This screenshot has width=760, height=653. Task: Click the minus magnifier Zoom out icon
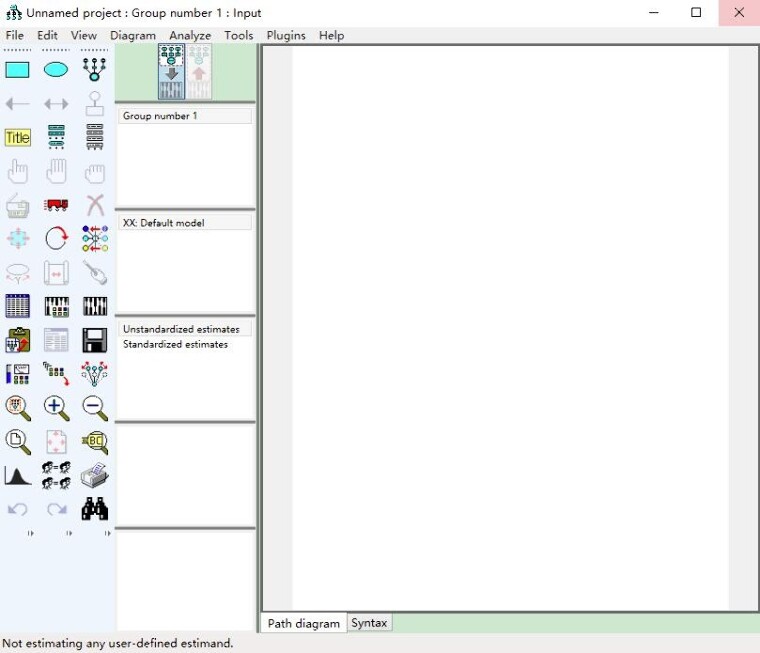pyautogui.click(x=95, y=408)
